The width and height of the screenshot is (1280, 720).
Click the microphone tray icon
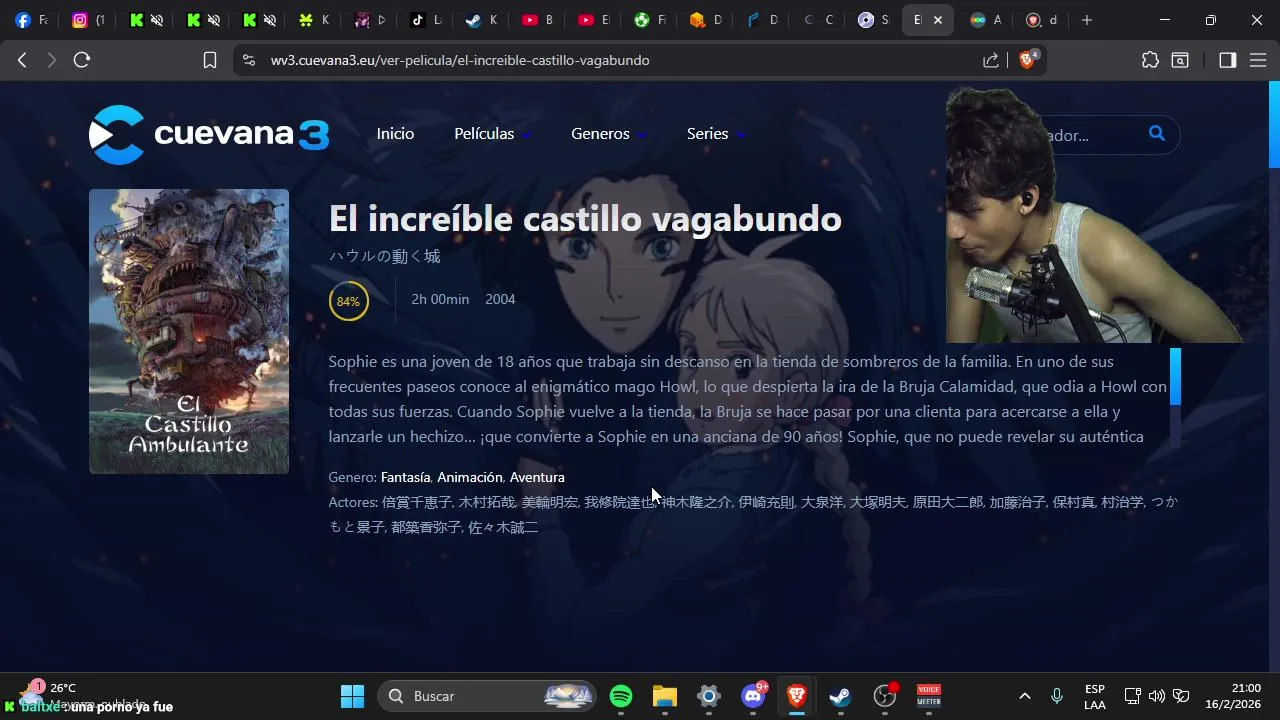[x=1057, y=696]
